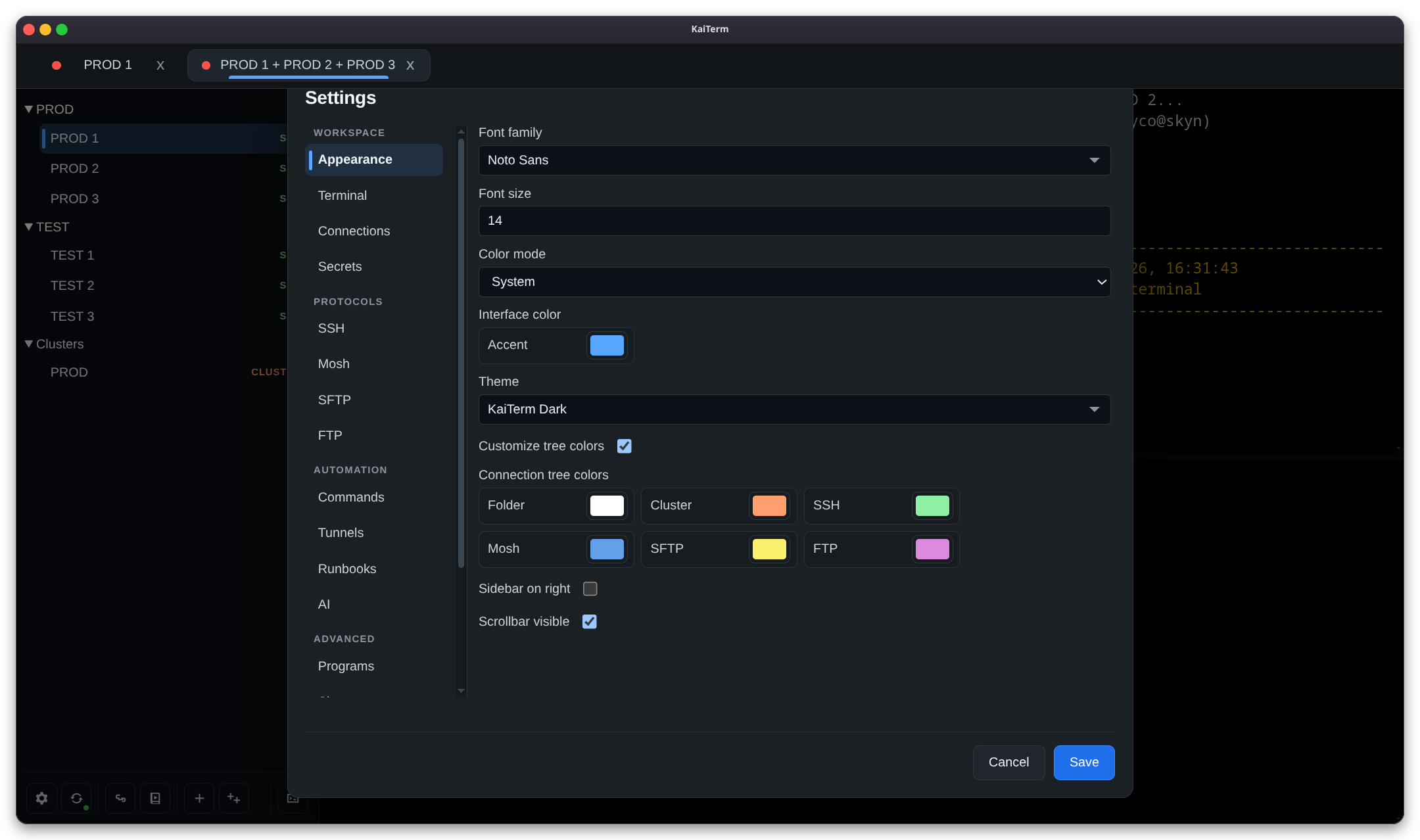The width and height of the screenshot is (1420, 840).
Task: Change the Mosh blue color swatch
Action: pos(607,549)
